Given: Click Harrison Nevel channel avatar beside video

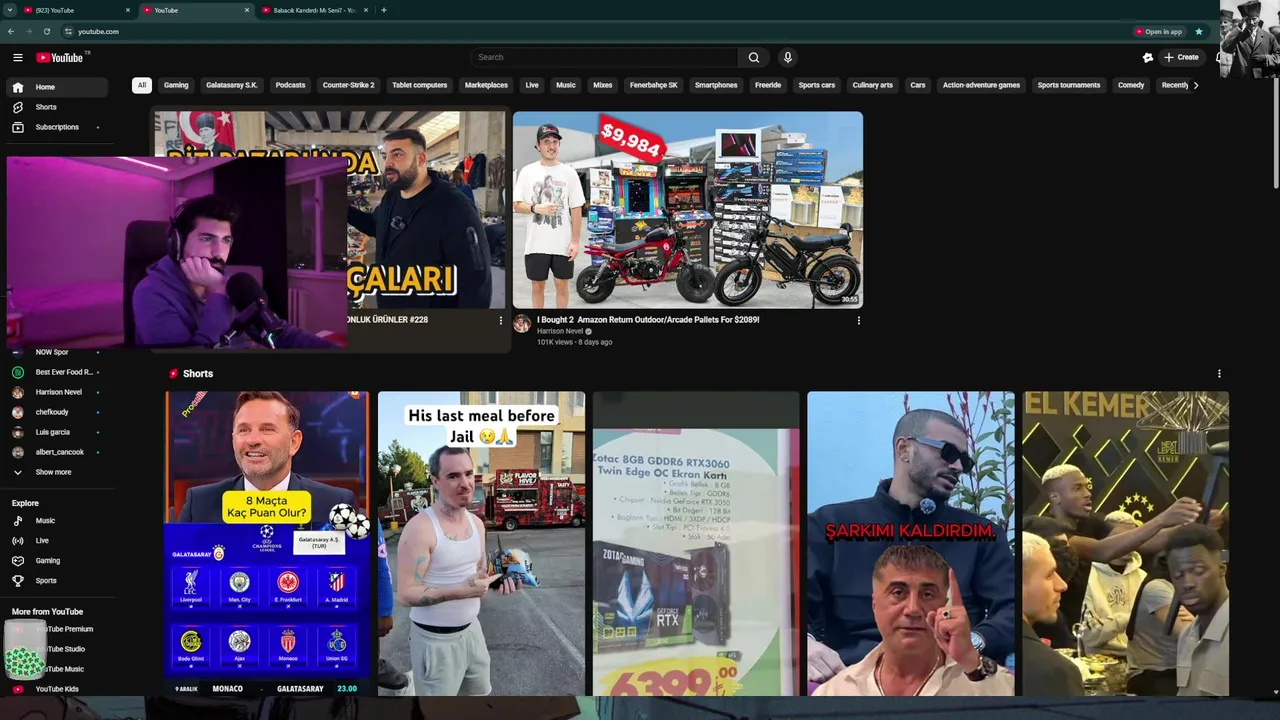Looking at the screenshot, I should point(522,323).
